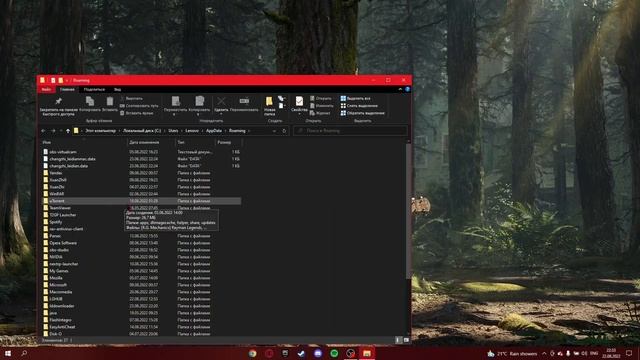Select the 'uTorrent' folder row
This screenshot has width=640, height=360.
[x=141, y=201]
